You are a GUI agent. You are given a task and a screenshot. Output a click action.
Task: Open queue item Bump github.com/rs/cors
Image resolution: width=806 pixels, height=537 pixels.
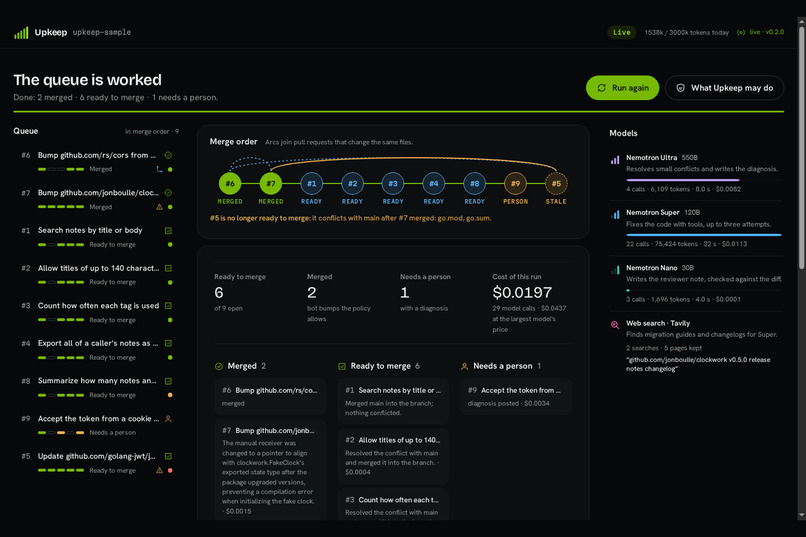[x=97, y=161]
